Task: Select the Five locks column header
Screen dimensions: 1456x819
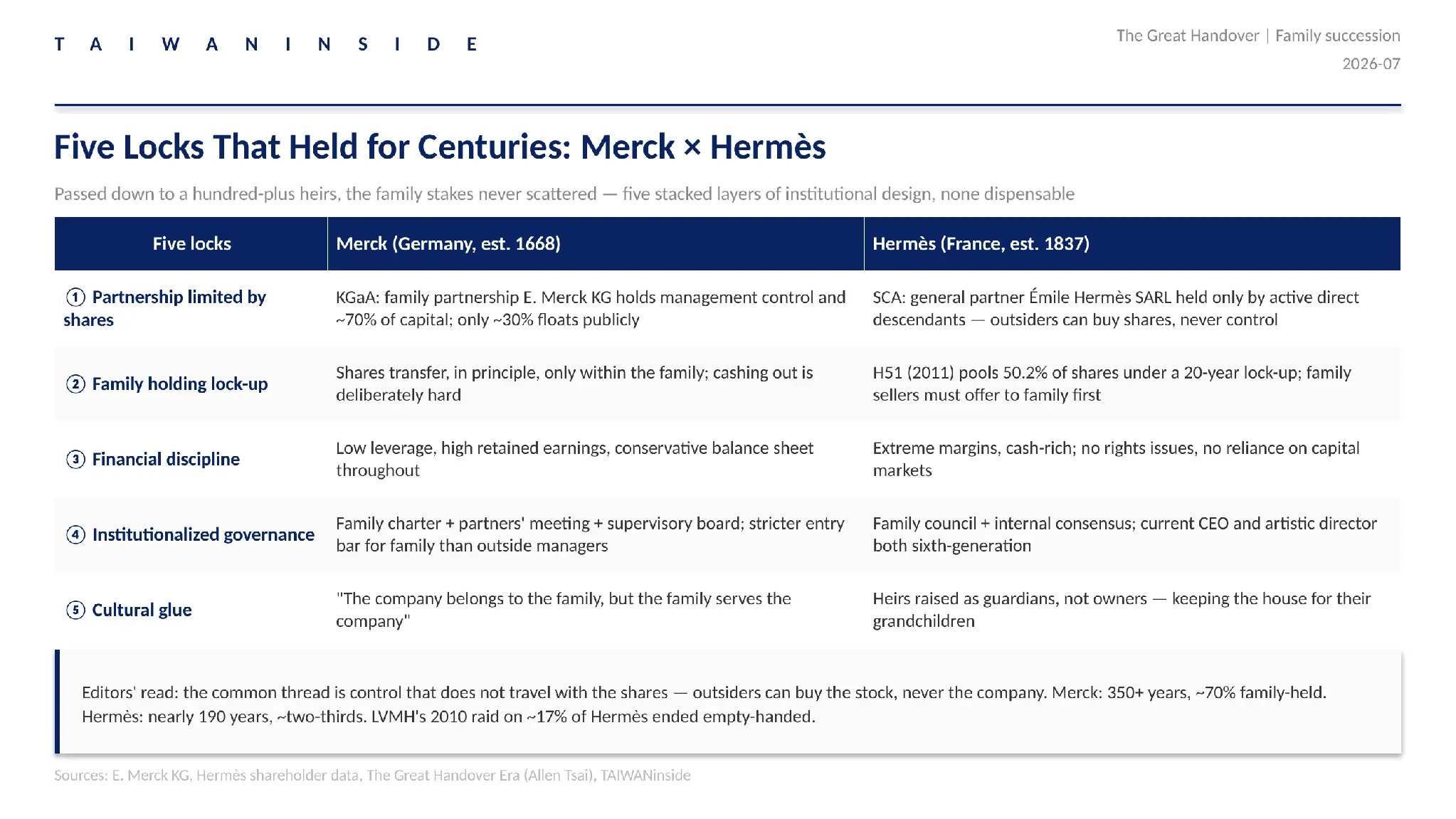Action: (x=191, y=243)
